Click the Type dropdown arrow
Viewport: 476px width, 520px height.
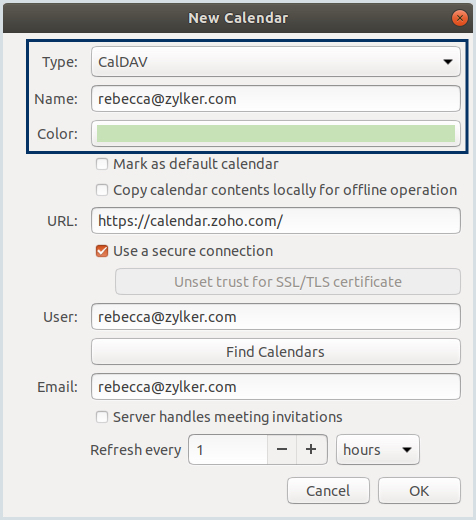(448, 62)
